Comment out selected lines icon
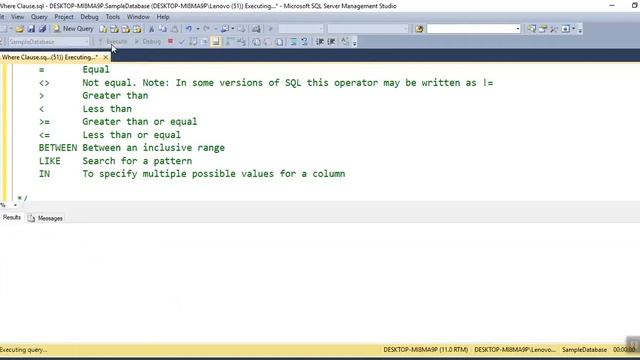The height and width of the screenshot is (360, 640). pyautogui.click(x=293, y=42)
